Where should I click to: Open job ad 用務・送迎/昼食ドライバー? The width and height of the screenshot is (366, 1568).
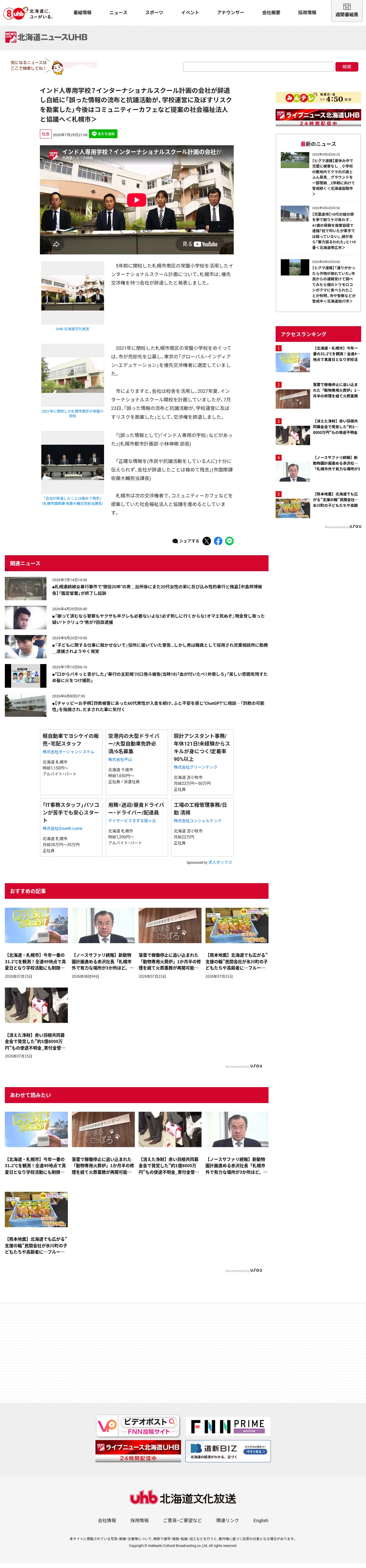click(x=137, y=827)
